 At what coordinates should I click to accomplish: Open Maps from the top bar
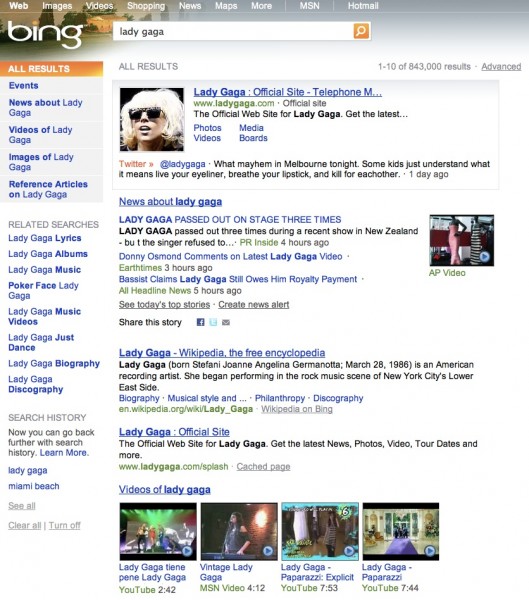tap(226, 6)
